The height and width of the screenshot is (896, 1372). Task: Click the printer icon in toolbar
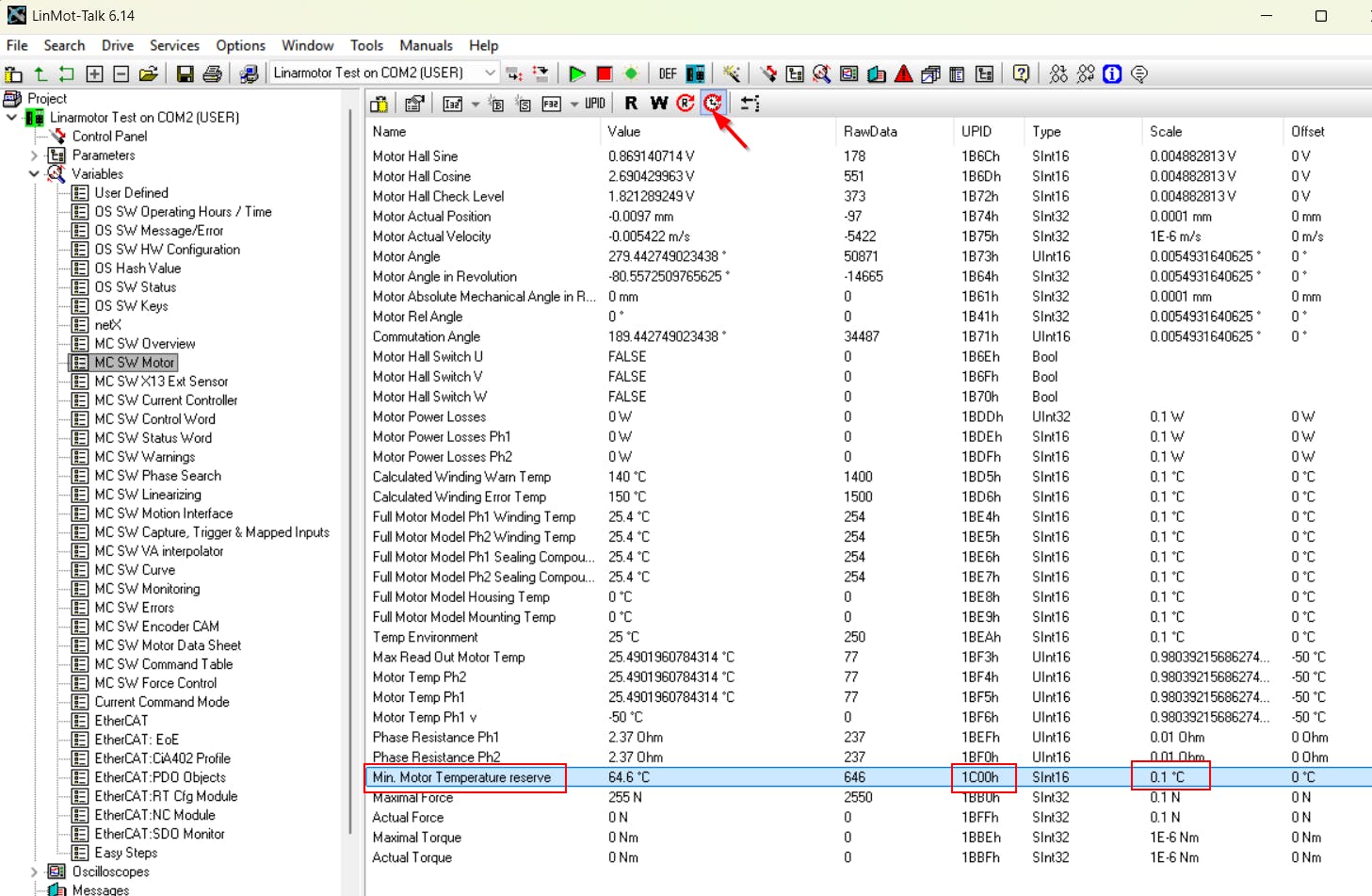pos(213,73)
